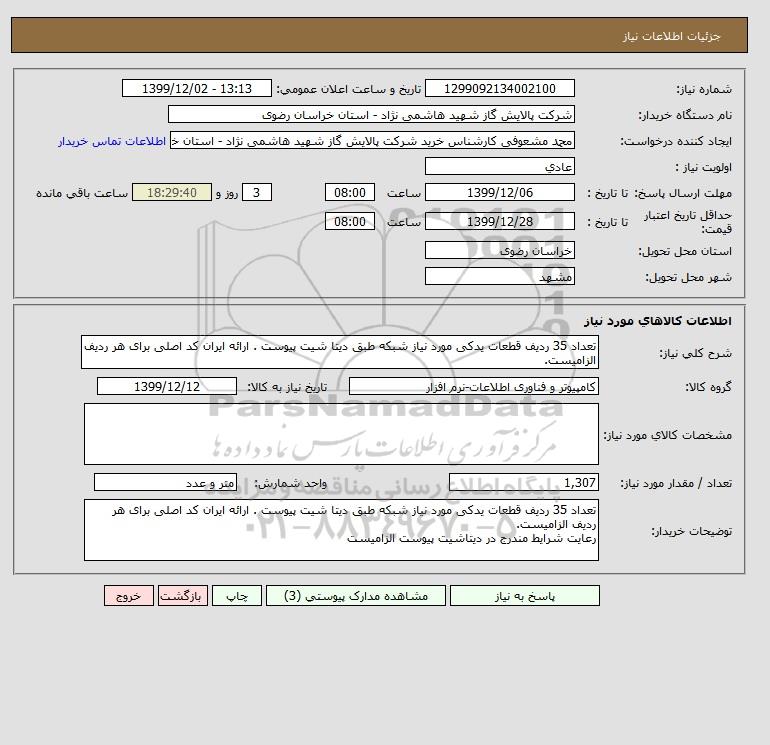770x745 pixels.
Task: Click the استان محل تحویل field
Action: click(499, 250)
